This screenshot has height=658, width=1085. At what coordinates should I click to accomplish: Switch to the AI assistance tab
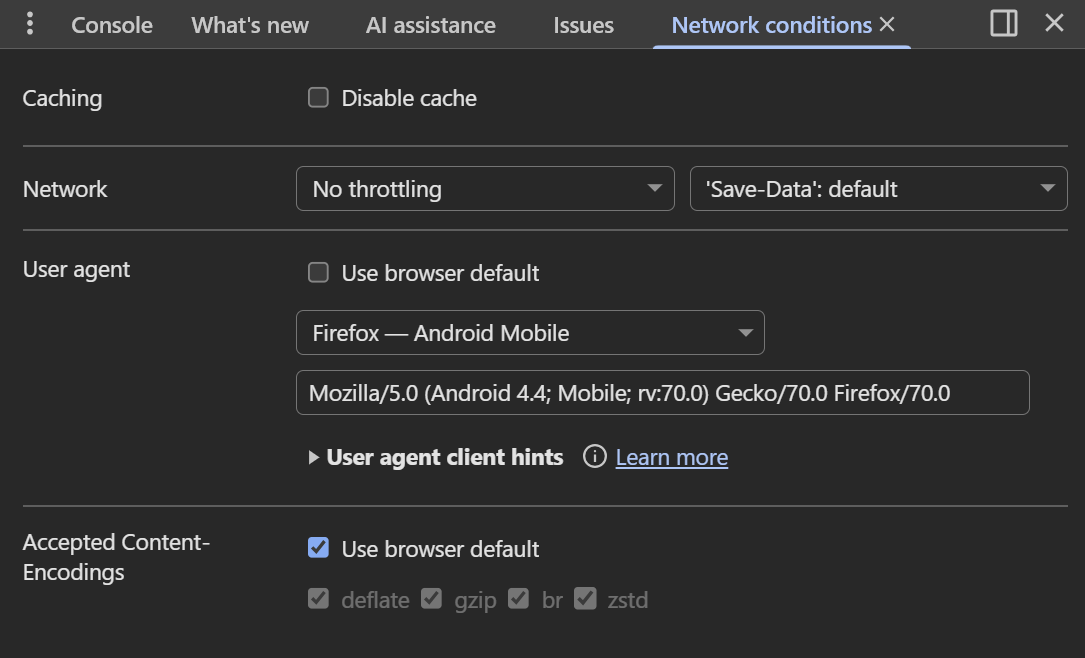pos(430,25)
